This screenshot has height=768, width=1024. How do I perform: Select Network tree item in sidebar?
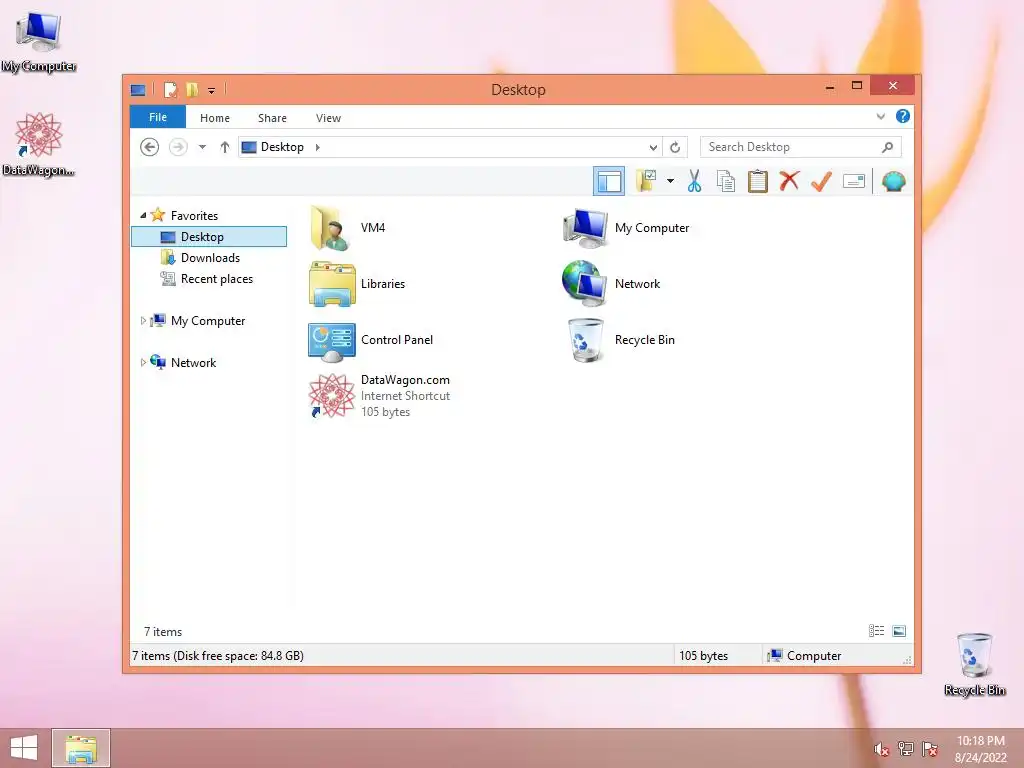point(193,362)
